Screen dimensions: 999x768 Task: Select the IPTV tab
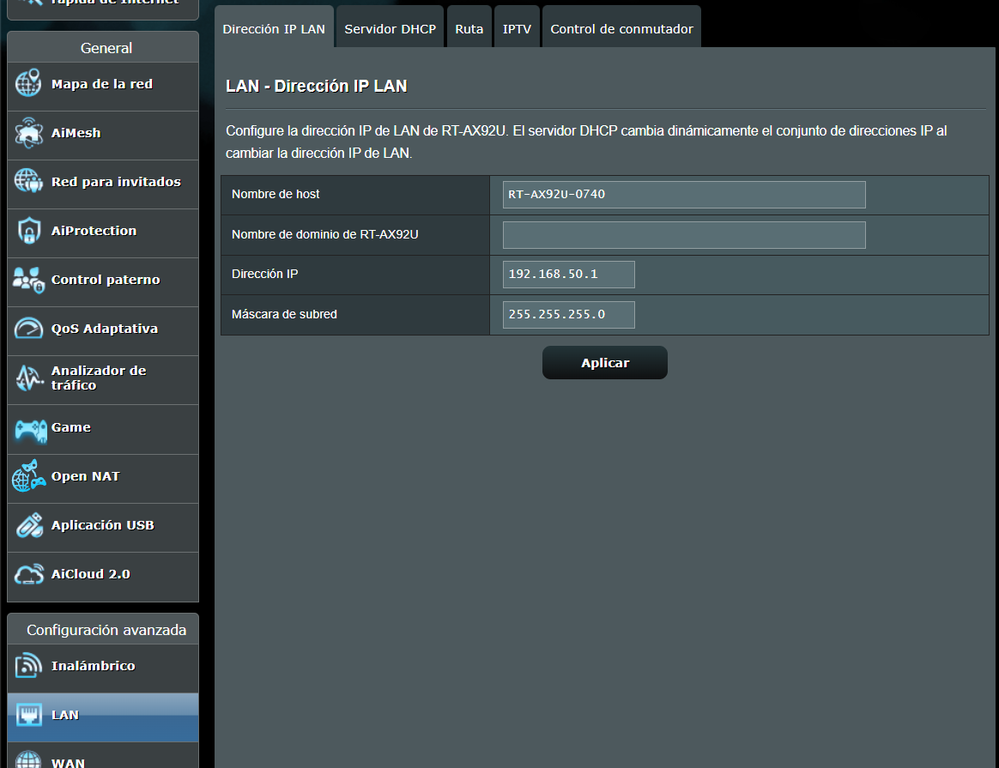point(516,29)
